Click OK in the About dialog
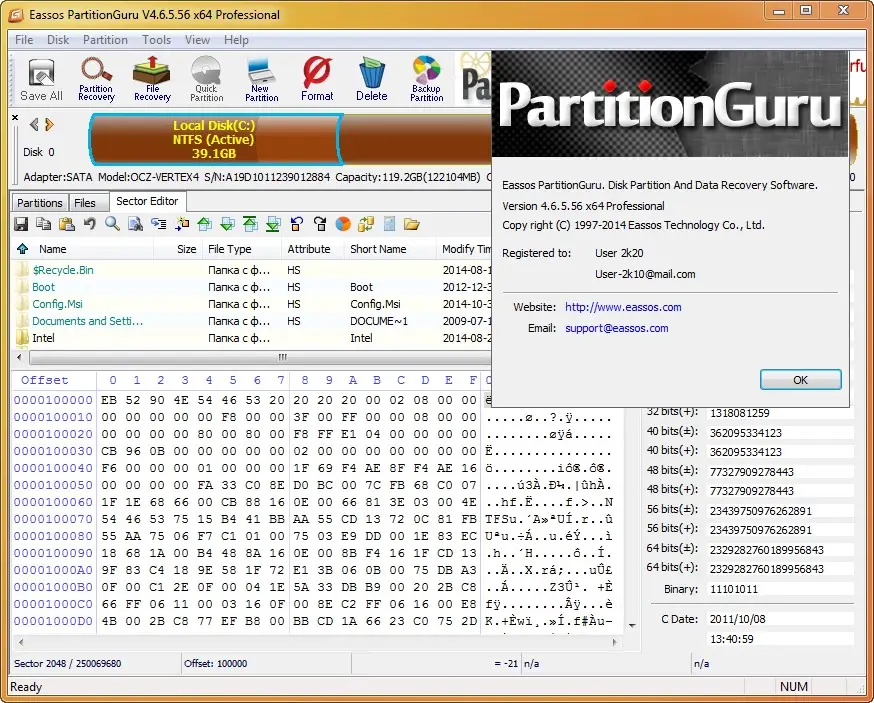Viewport: 874px width, 703px height. click(800, 380)
